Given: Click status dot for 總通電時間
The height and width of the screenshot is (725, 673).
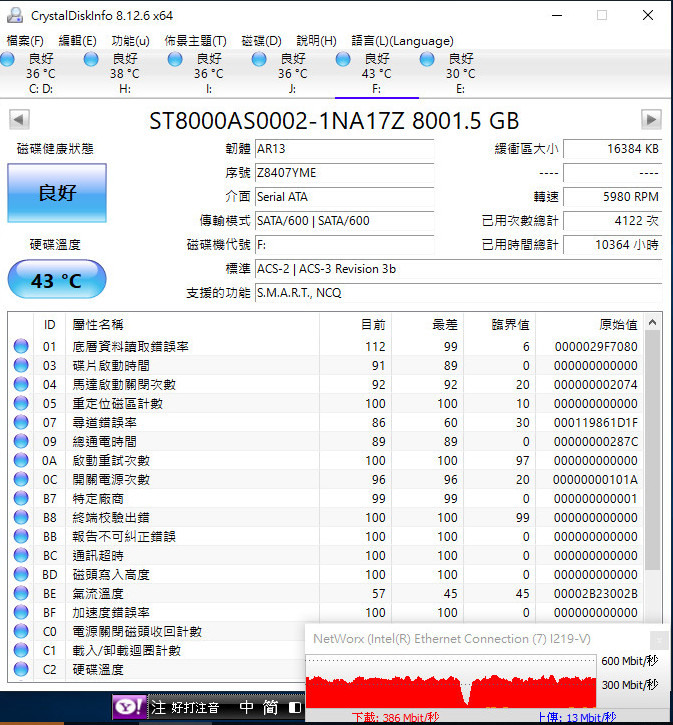Looking at the screenshot, I should [x=21, y=441].
